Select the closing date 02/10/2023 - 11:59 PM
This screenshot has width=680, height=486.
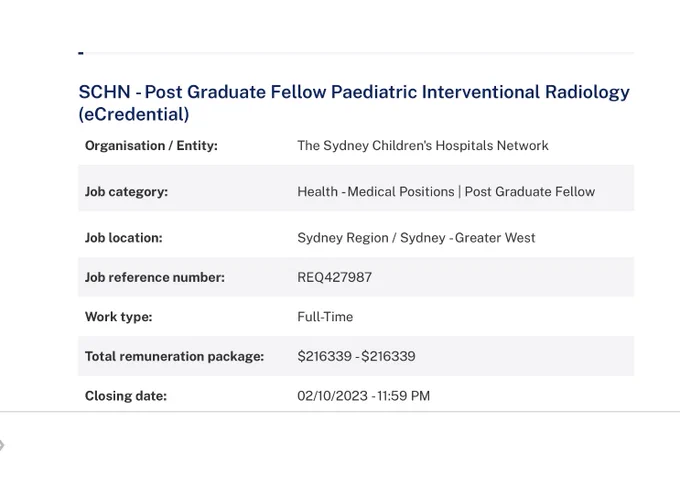[363, 396]
